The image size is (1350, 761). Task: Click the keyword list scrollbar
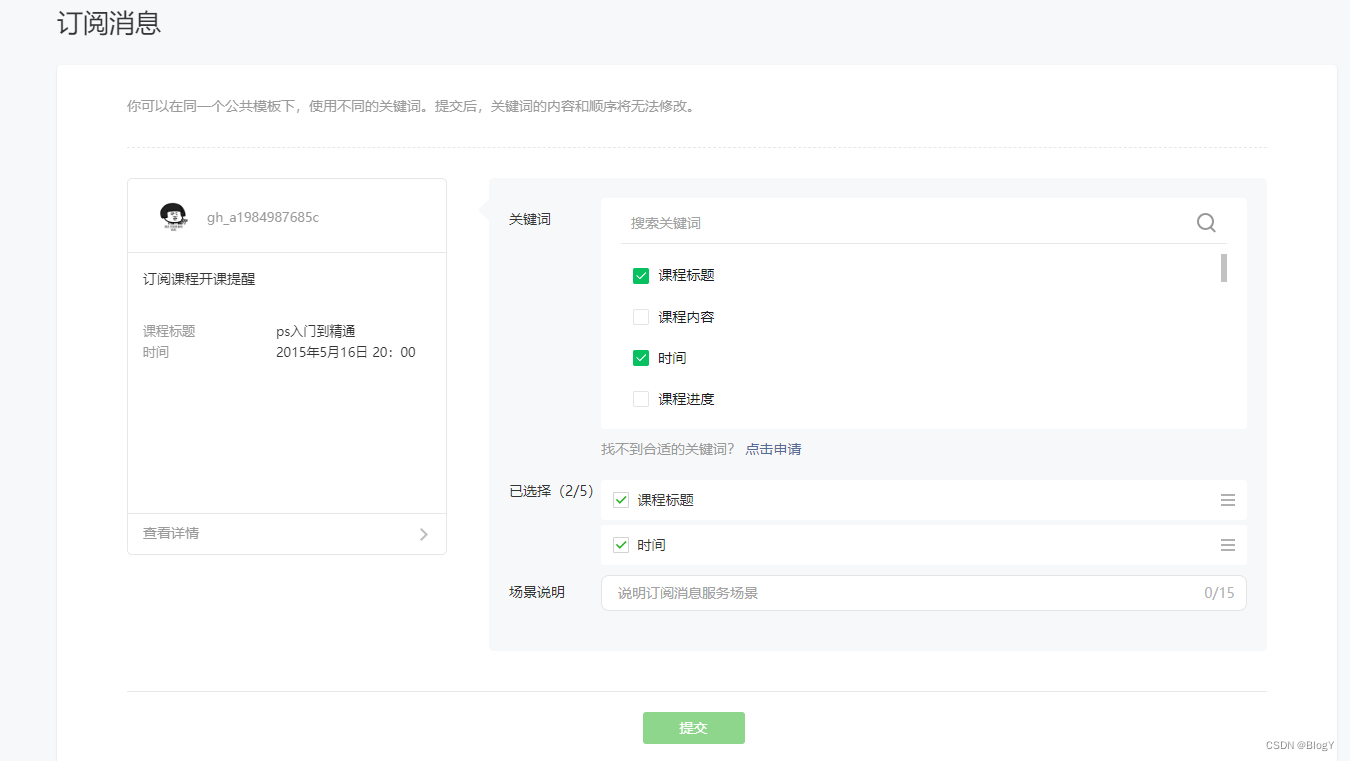point(1223,268)
